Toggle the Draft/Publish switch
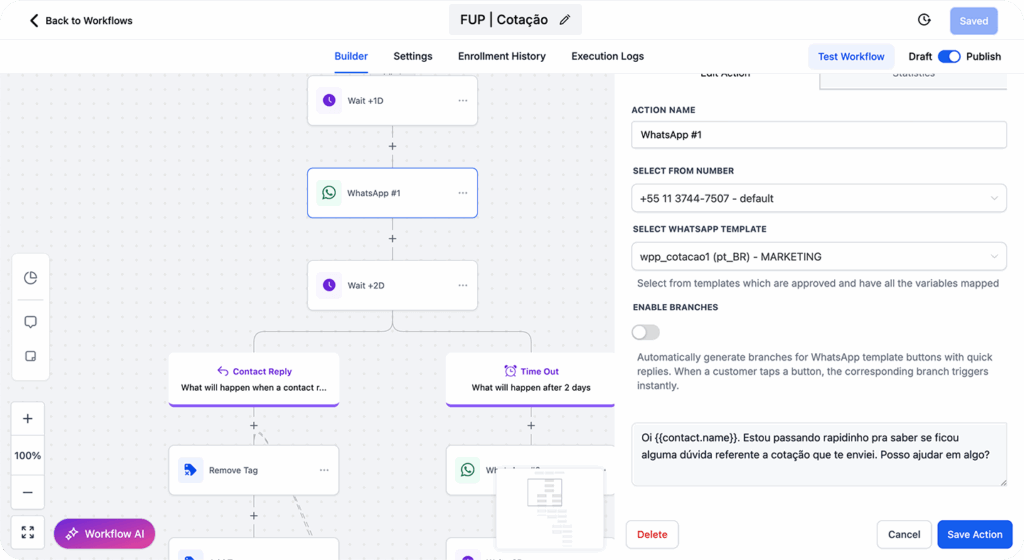Image resolution: width=1024 pixels, height=560 pixels. click(949, 57)
